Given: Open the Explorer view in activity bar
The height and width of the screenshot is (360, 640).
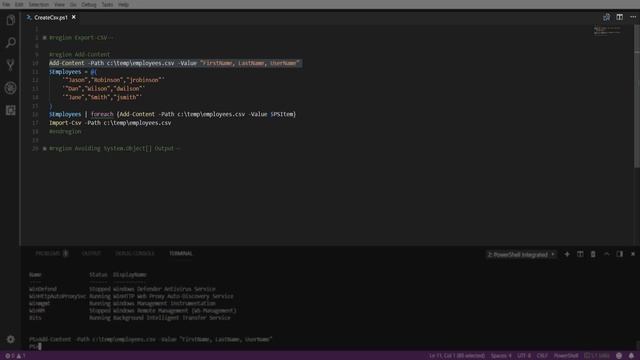Looking at the screenshot, I should coord(11,20).
